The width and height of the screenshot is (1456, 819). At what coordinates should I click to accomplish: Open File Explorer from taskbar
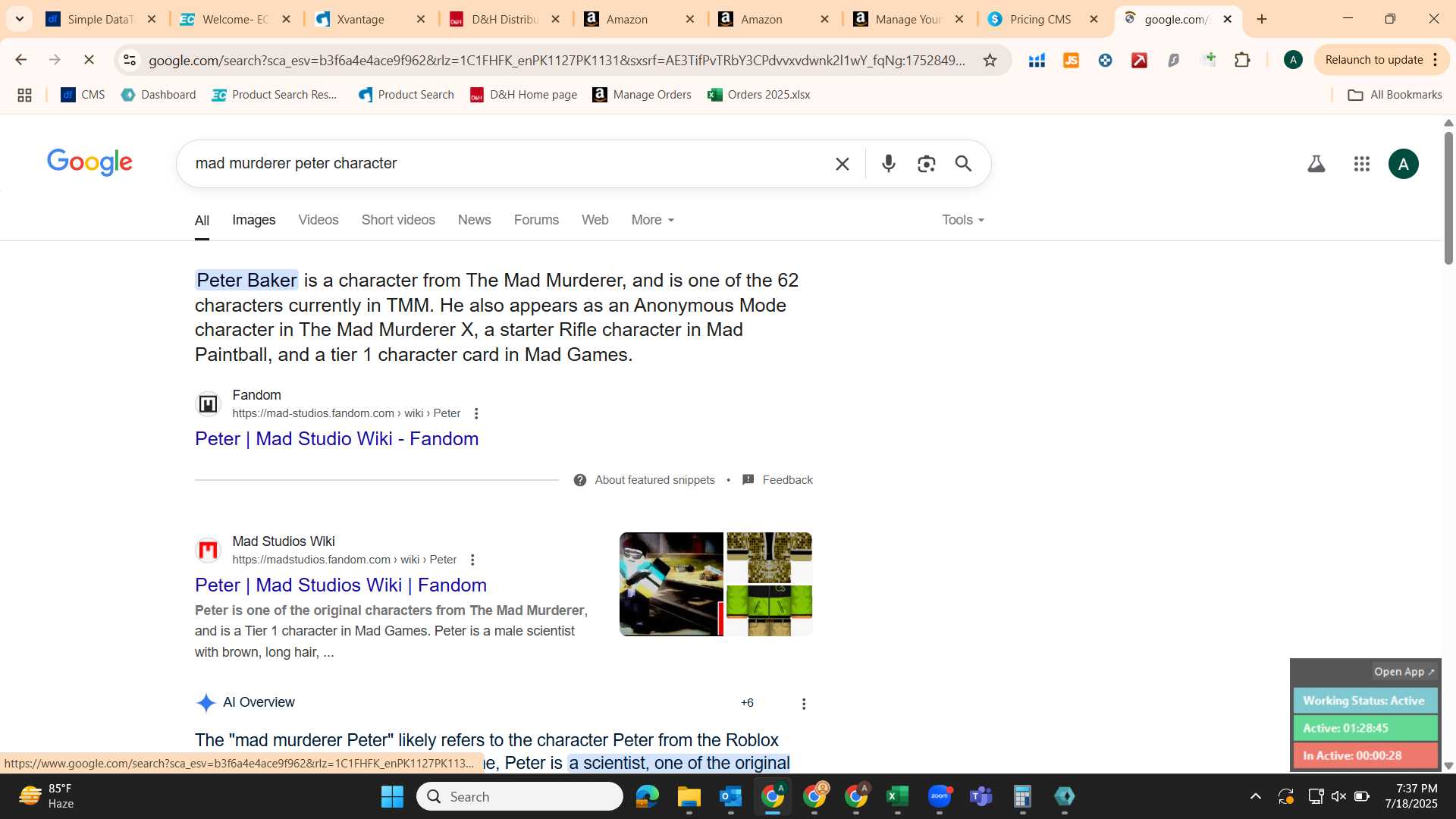(689, 796)
